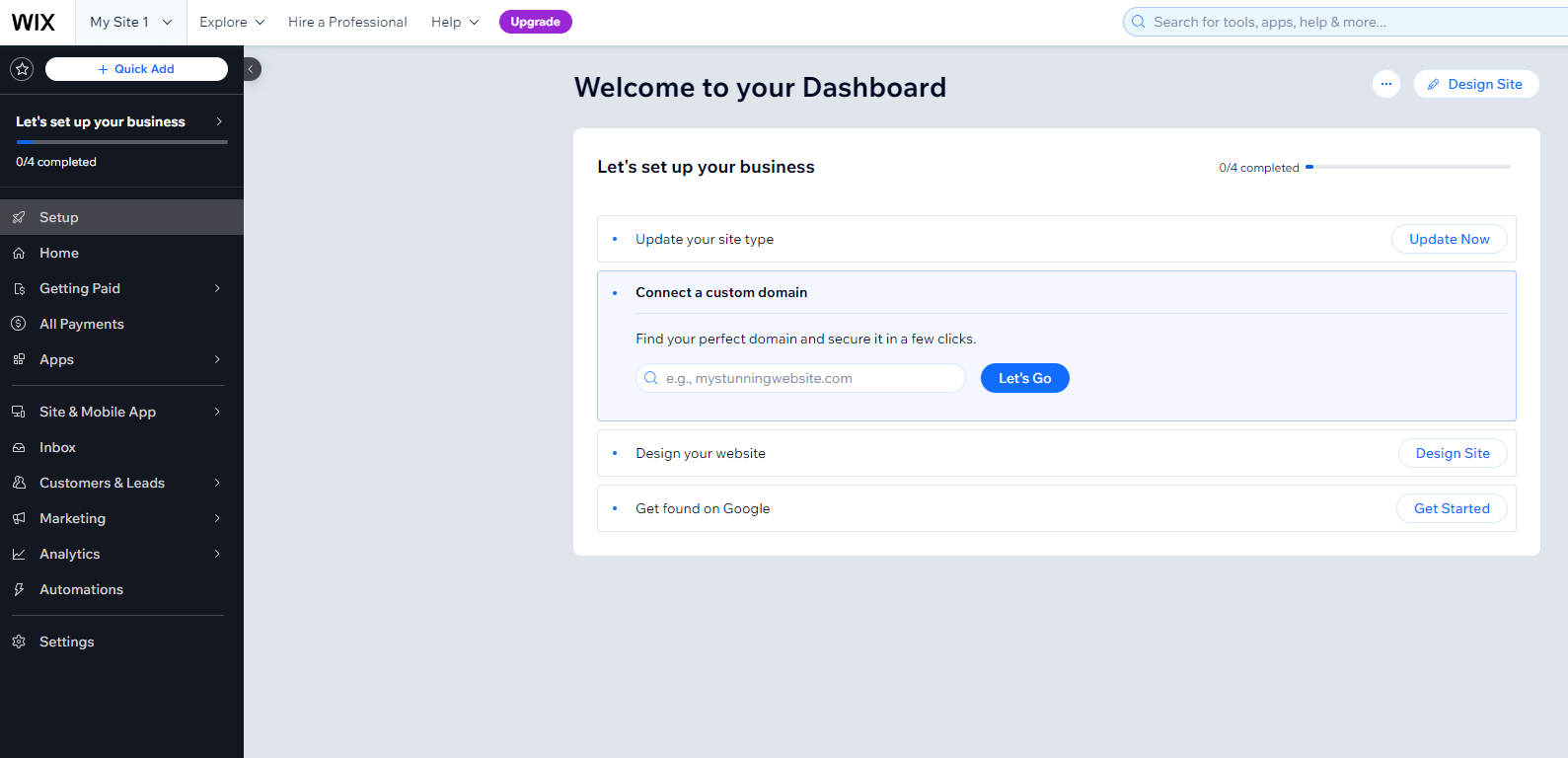Click the Marketing megaphone icon
Viewport: 1568px width, 758px height.
pos(19,518)
